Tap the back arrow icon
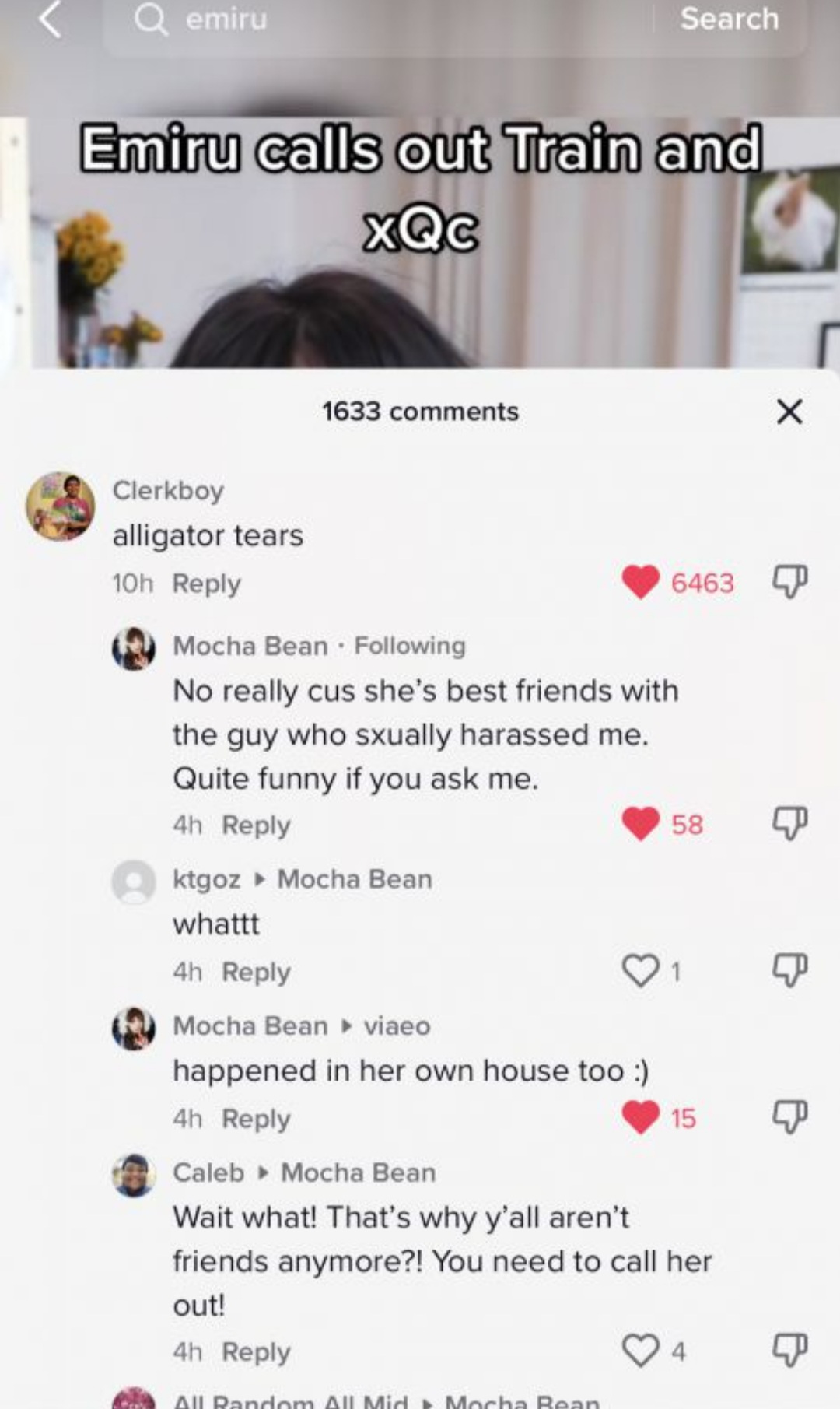The height and width of the screenshot is (1409, 840). [50, 19]
